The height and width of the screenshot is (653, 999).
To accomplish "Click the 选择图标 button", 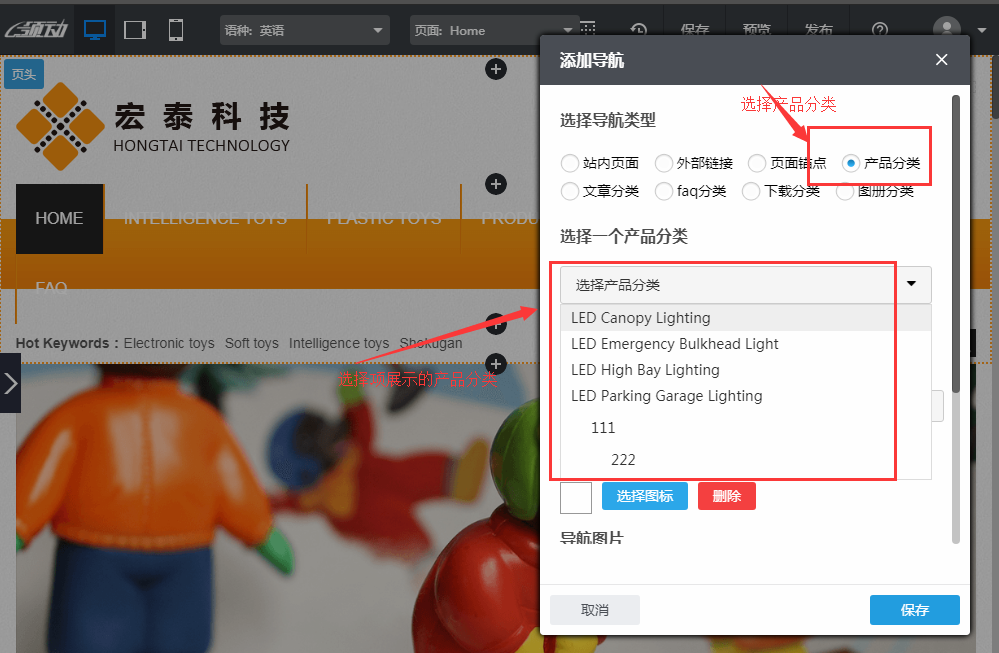I will coord(644,496).
